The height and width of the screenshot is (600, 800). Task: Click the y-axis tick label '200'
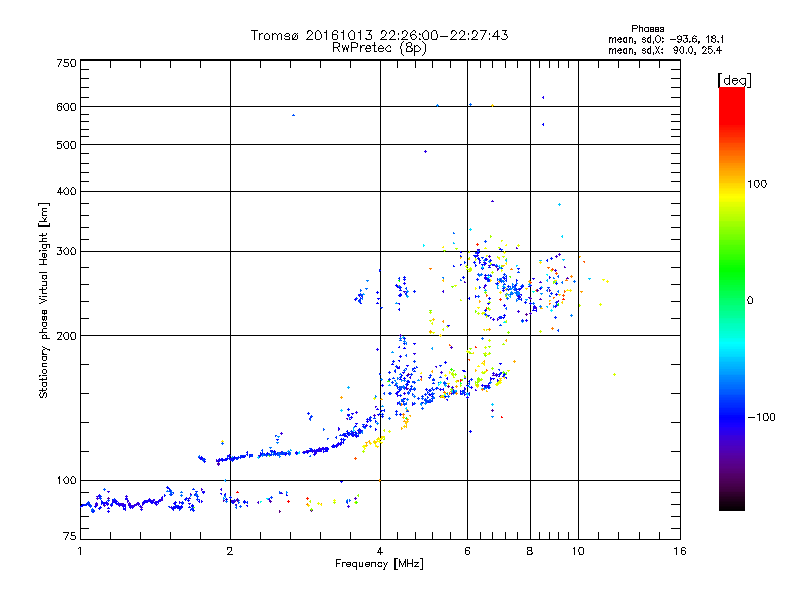pos(66,336)
